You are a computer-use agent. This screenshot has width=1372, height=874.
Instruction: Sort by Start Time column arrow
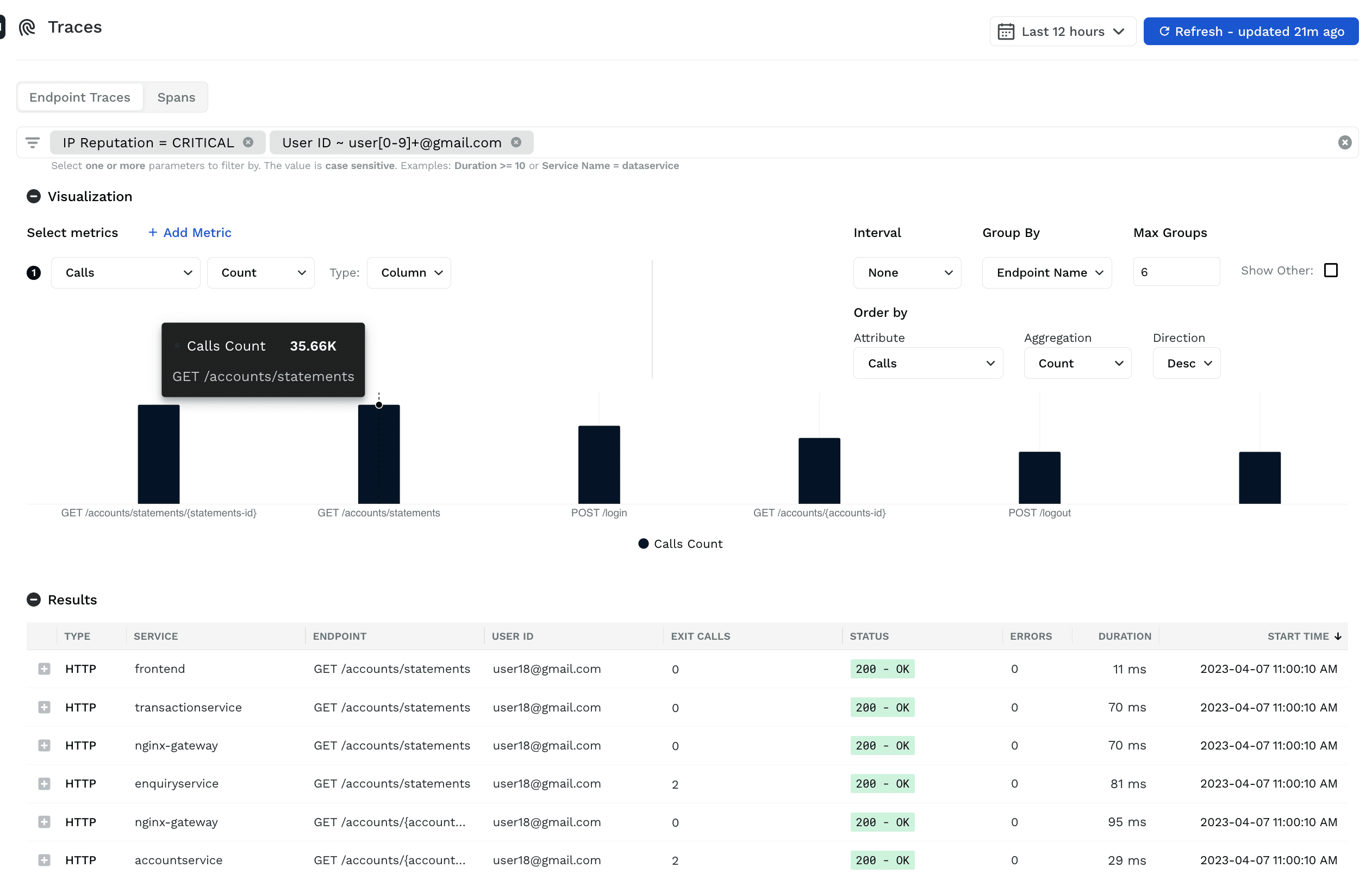(x=1338, y=636)
